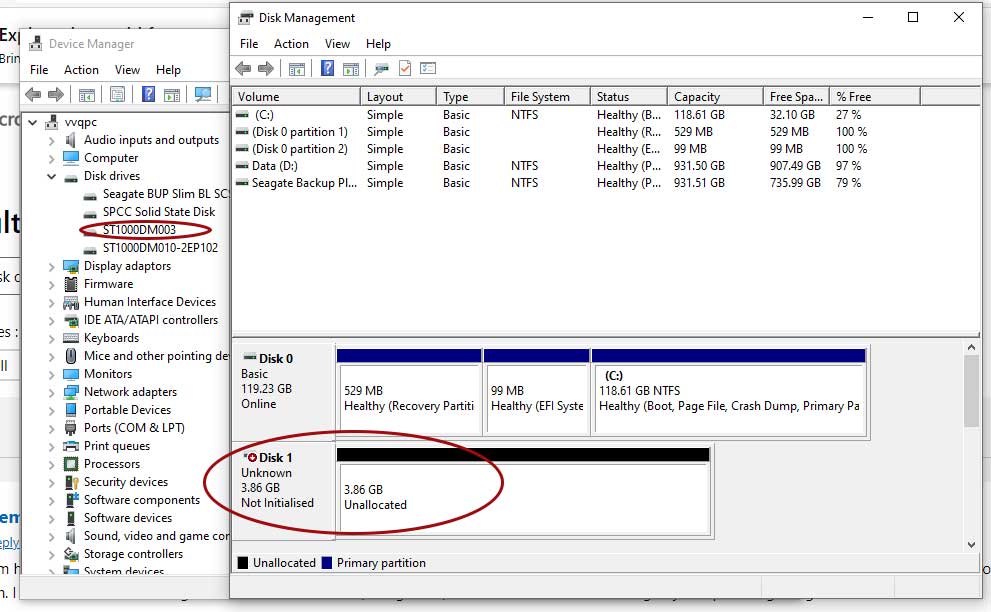Click the connect drive icon in Disk Management toolbar

381,68
